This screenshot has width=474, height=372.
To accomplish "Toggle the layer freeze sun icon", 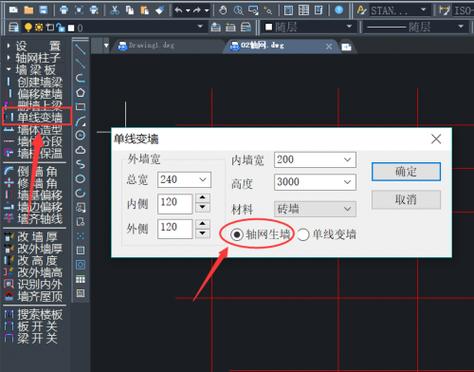I will (39, 27).
